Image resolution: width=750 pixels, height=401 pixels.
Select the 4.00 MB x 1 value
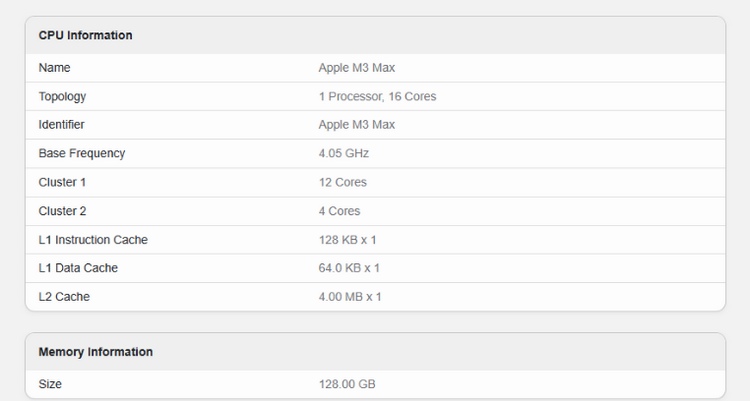350,297
